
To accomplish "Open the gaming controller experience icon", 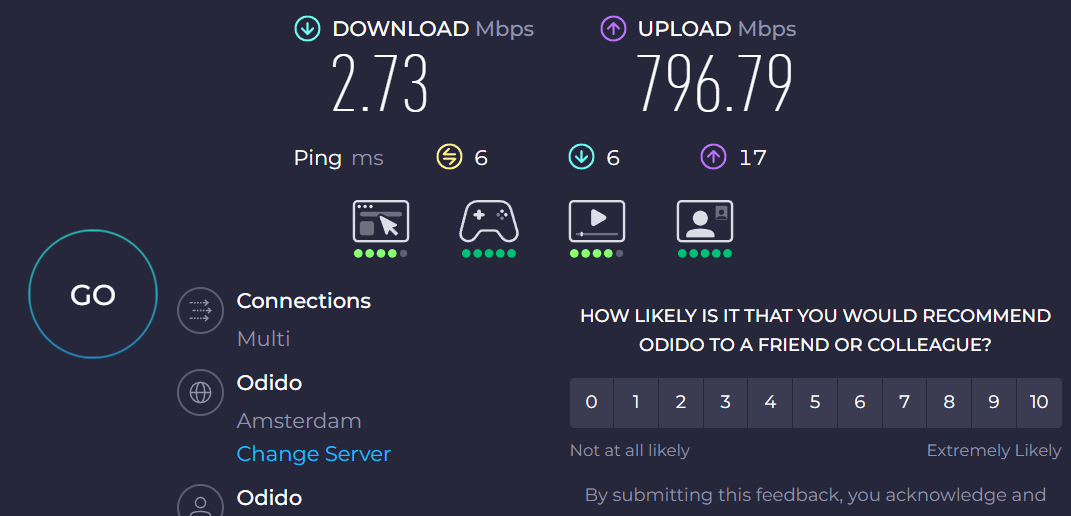I will [489, 221].
